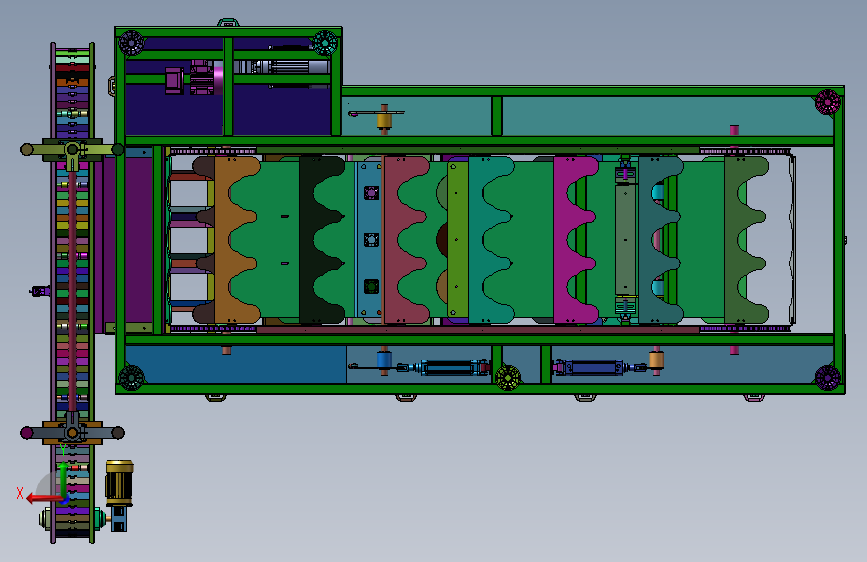867x562 pixels.
Task: Select the grey-green vertical bar between plates
Action: [625, 240]
